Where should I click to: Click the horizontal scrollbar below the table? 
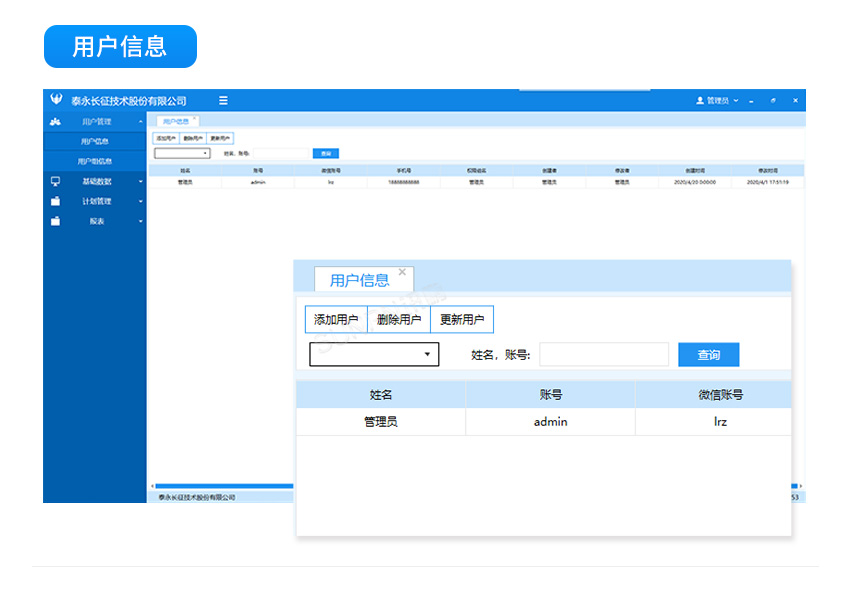(222, 486)
